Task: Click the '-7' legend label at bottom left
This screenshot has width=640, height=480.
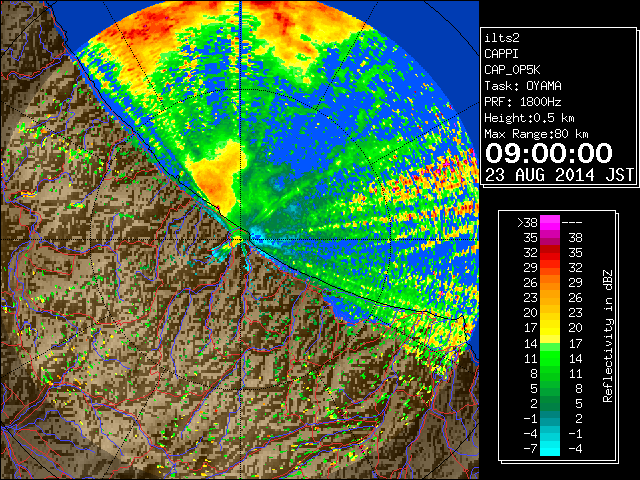Action: (530, 449)
